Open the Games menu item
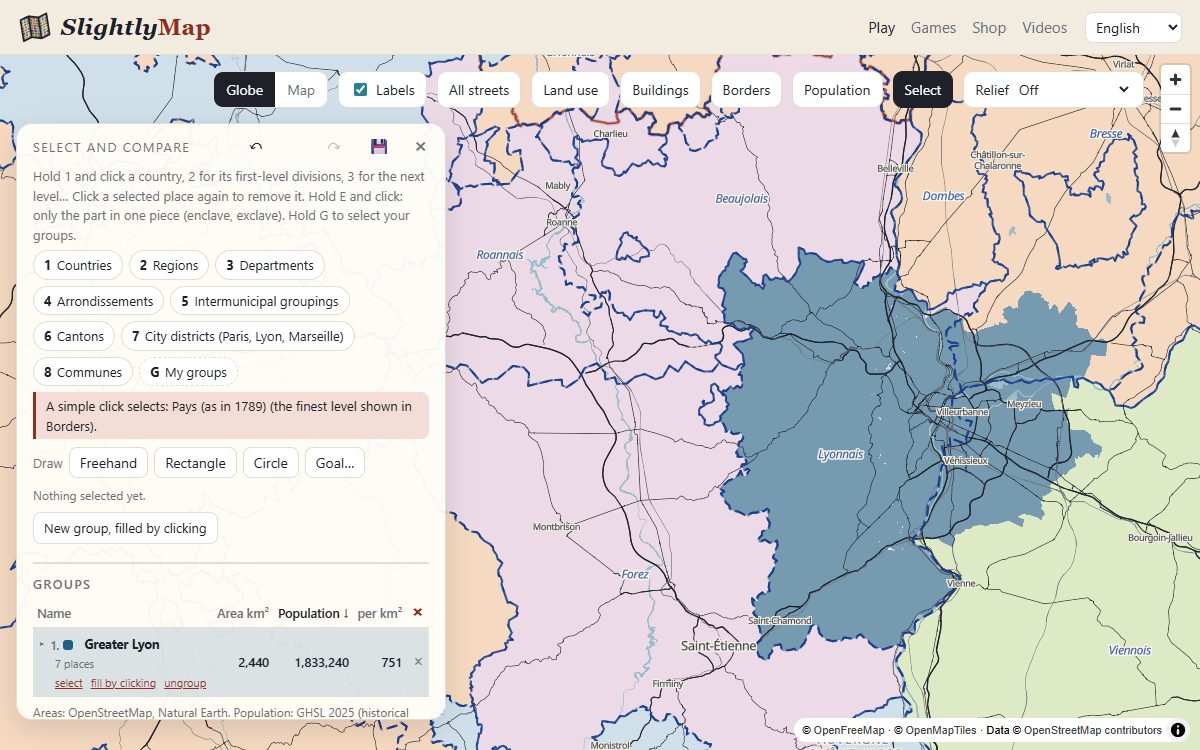 click(x=933, y=28)
